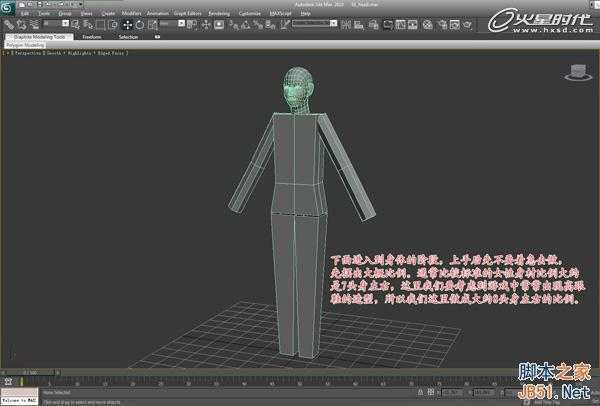Open the Customize menu

click(x=249, y=13)
